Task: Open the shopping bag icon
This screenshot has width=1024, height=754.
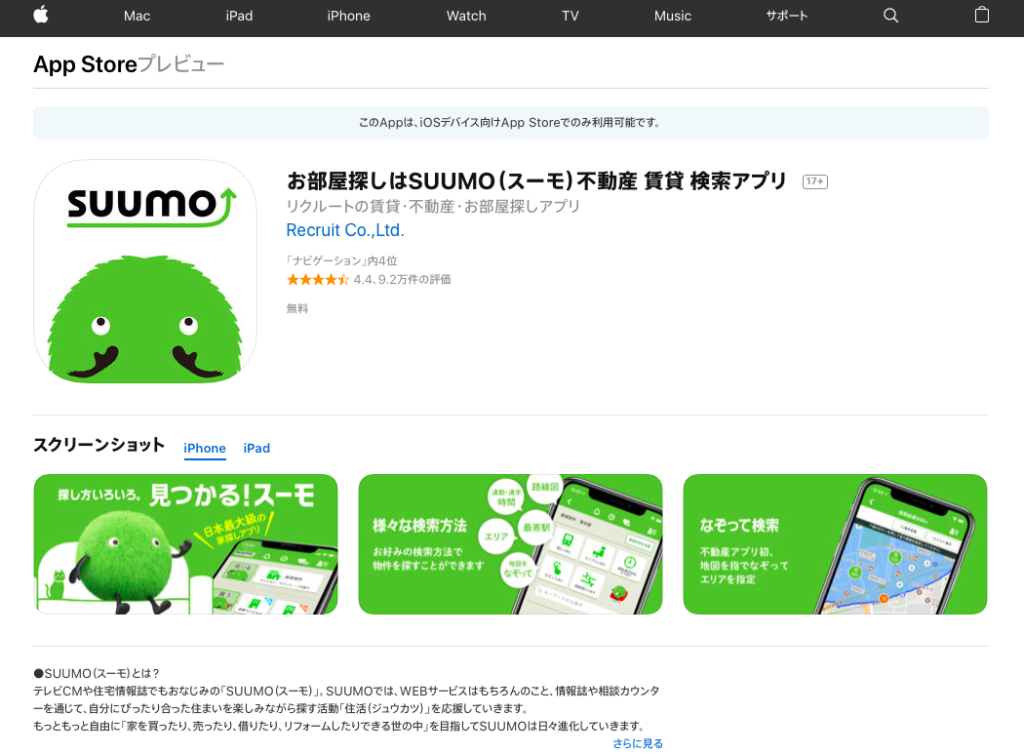Action: click(x=982, y=15)
